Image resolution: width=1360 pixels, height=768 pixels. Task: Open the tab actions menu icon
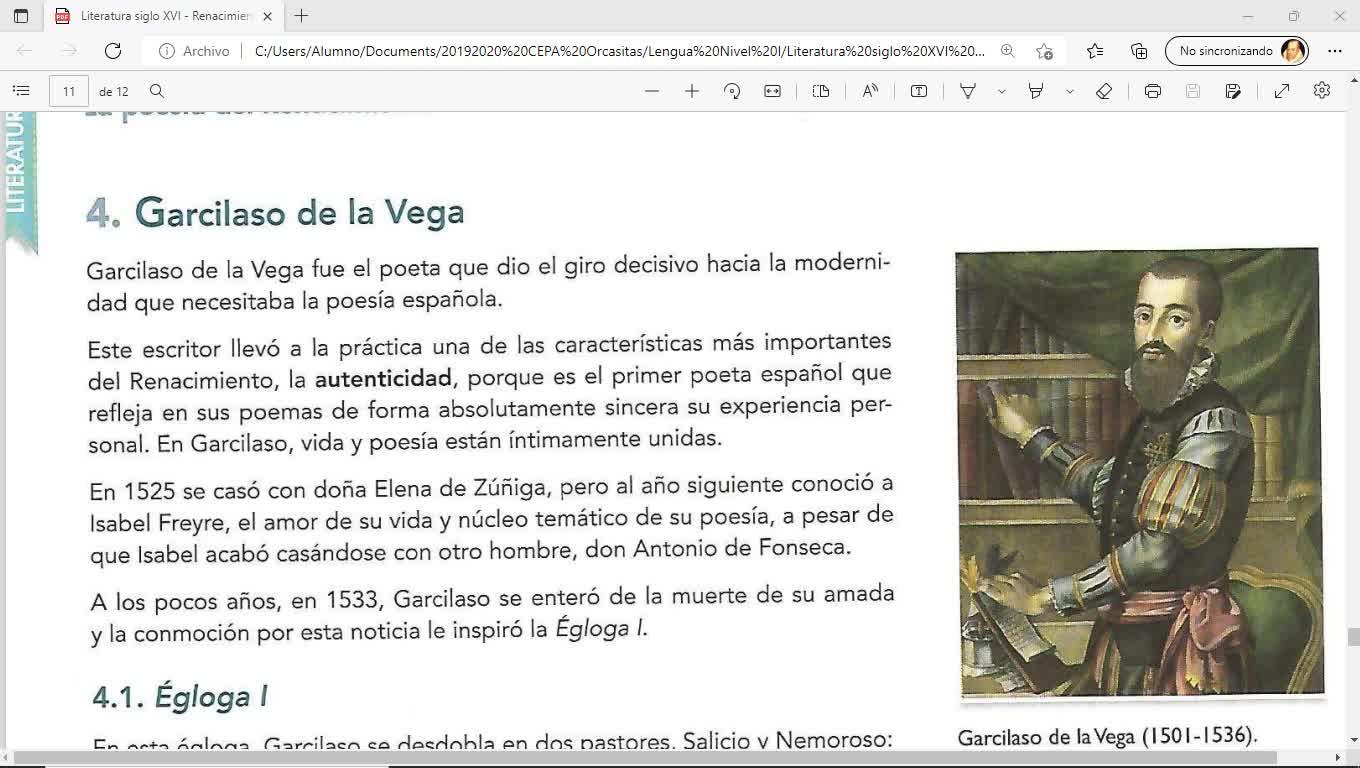click(x=21, y=16)
